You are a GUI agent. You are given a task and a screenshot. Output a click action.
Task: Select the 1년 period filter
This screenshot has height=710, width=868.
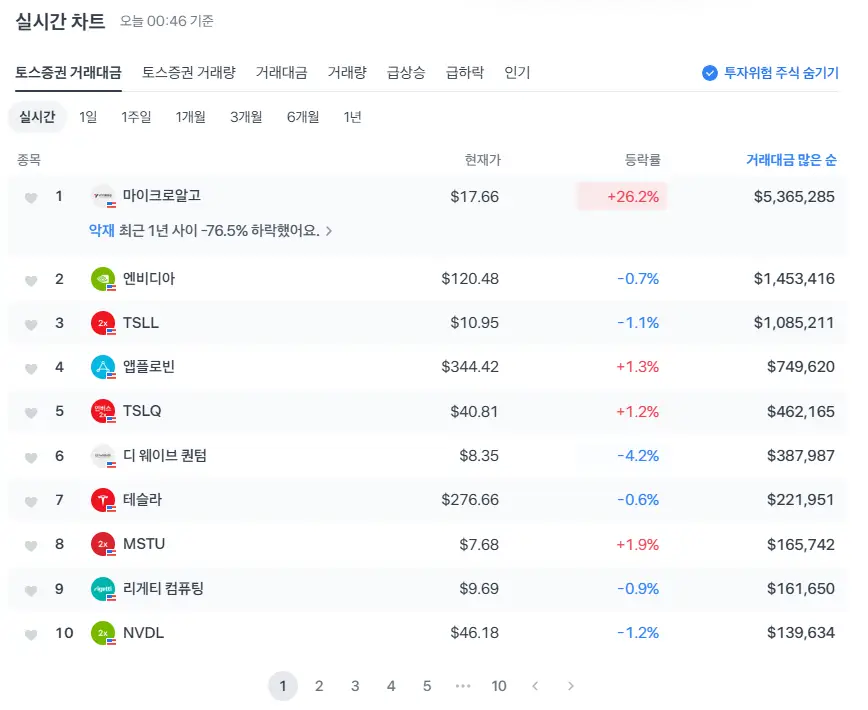pyautogui.click(x=353, y=117)
